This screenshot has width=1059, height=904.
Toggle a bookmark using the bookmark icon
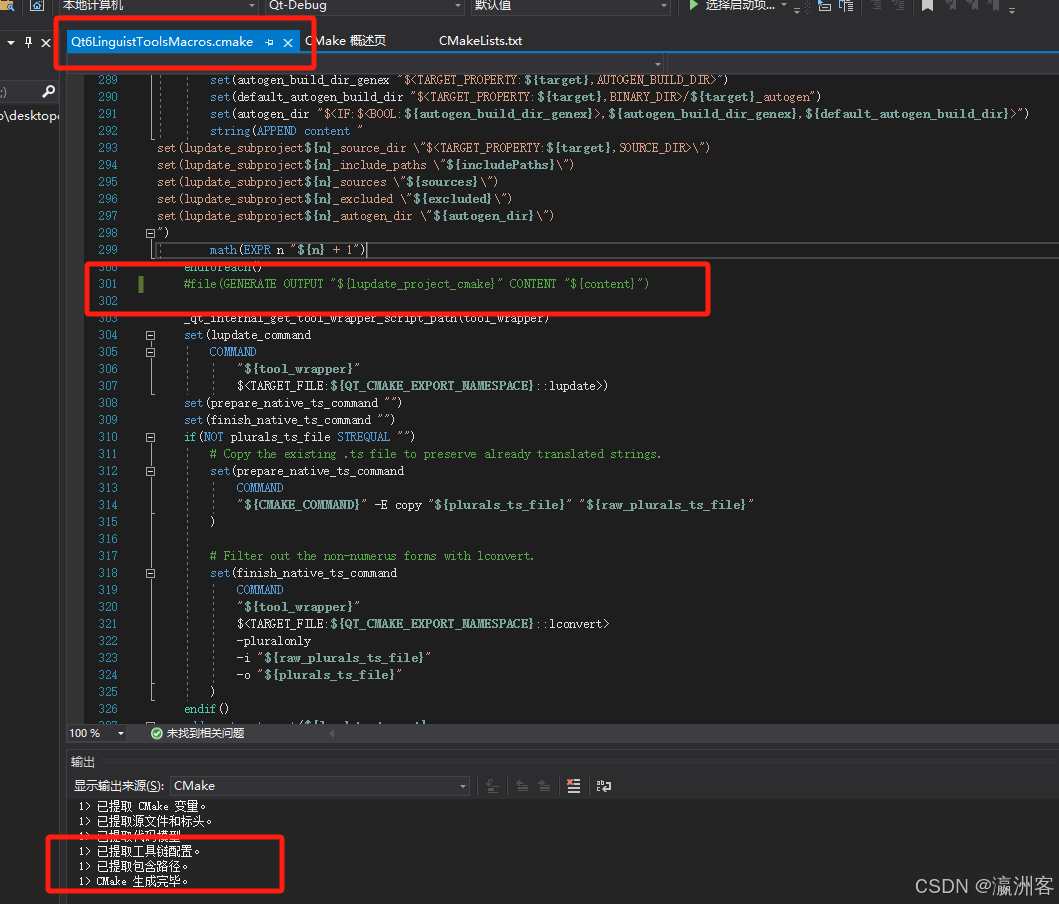926,8
